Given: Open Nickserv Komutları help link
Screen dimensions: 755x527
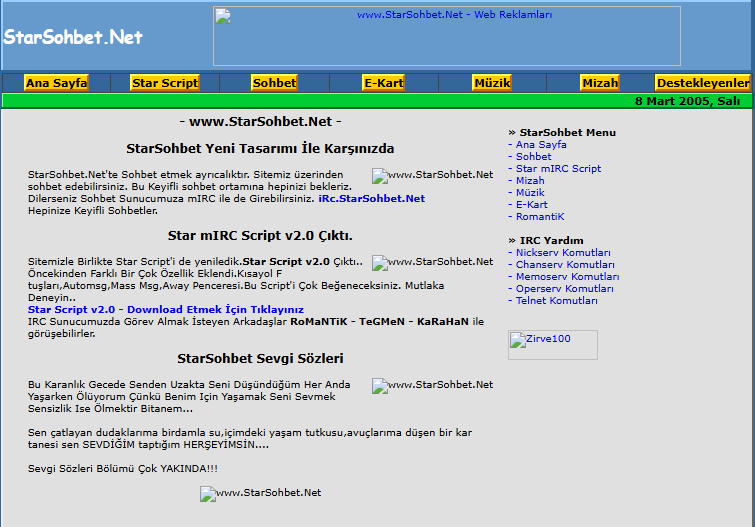Looking at the screenshot, I should click(x=563, y=252).
